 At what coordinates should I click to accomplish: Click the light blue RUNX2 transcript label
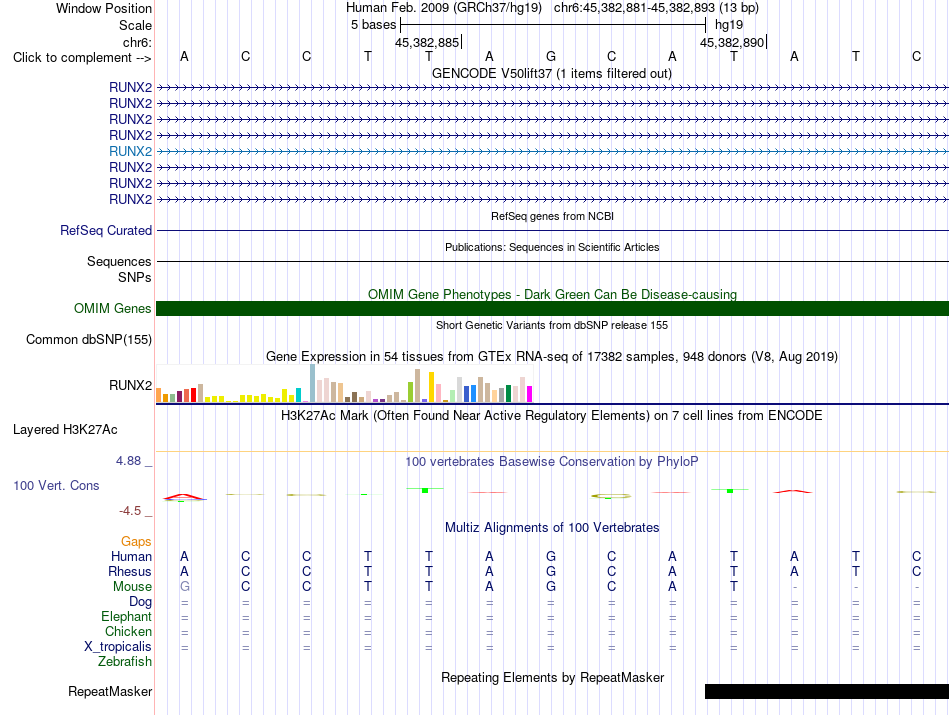click(x=130, y=151)
